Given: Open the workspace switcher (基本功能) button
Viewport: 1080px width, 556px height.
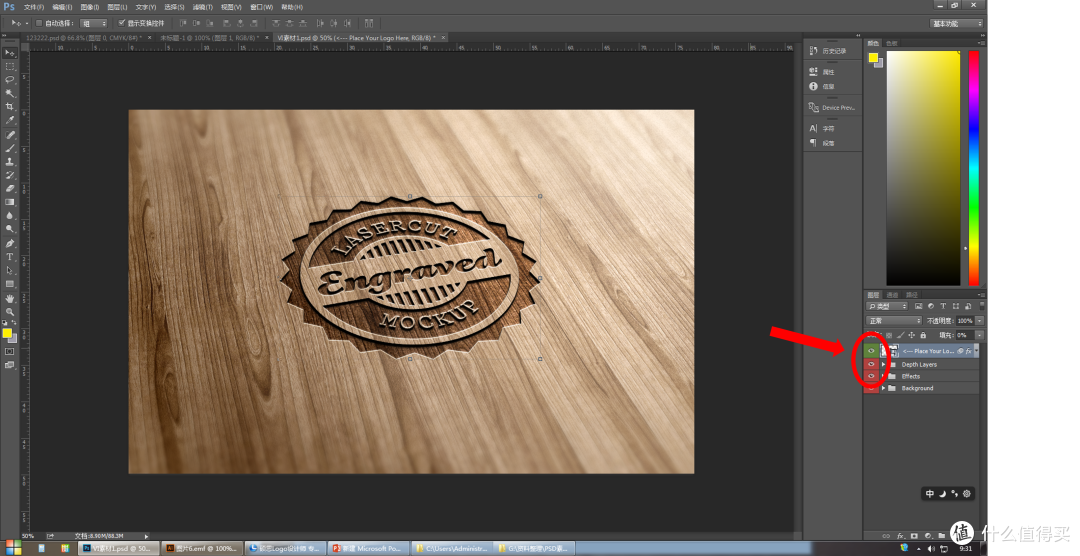Looking at the screenshot, I should 957,23.
